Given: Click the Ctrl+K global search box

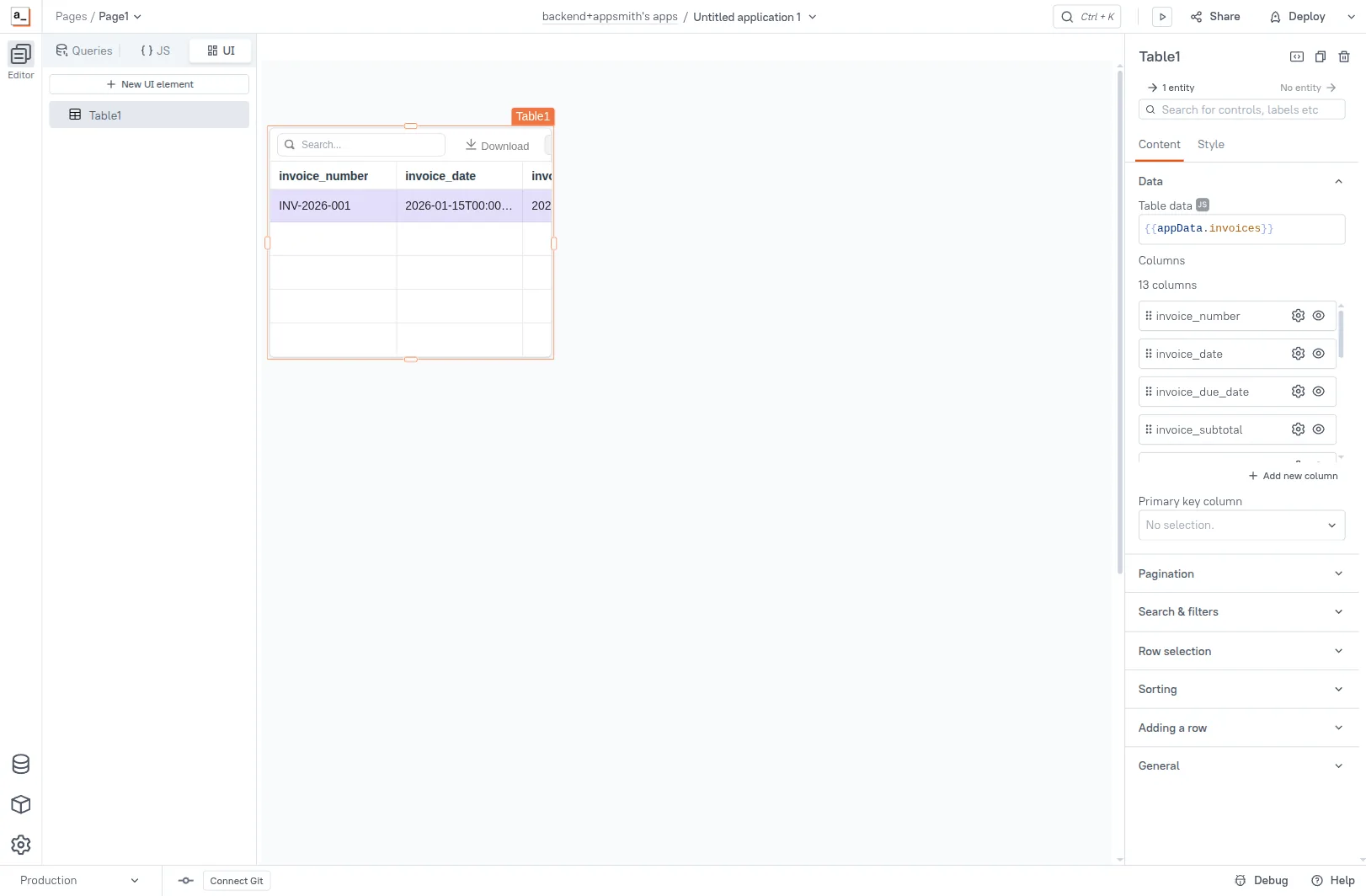Looking at the screenshot, I should [x=1087, y=17].
